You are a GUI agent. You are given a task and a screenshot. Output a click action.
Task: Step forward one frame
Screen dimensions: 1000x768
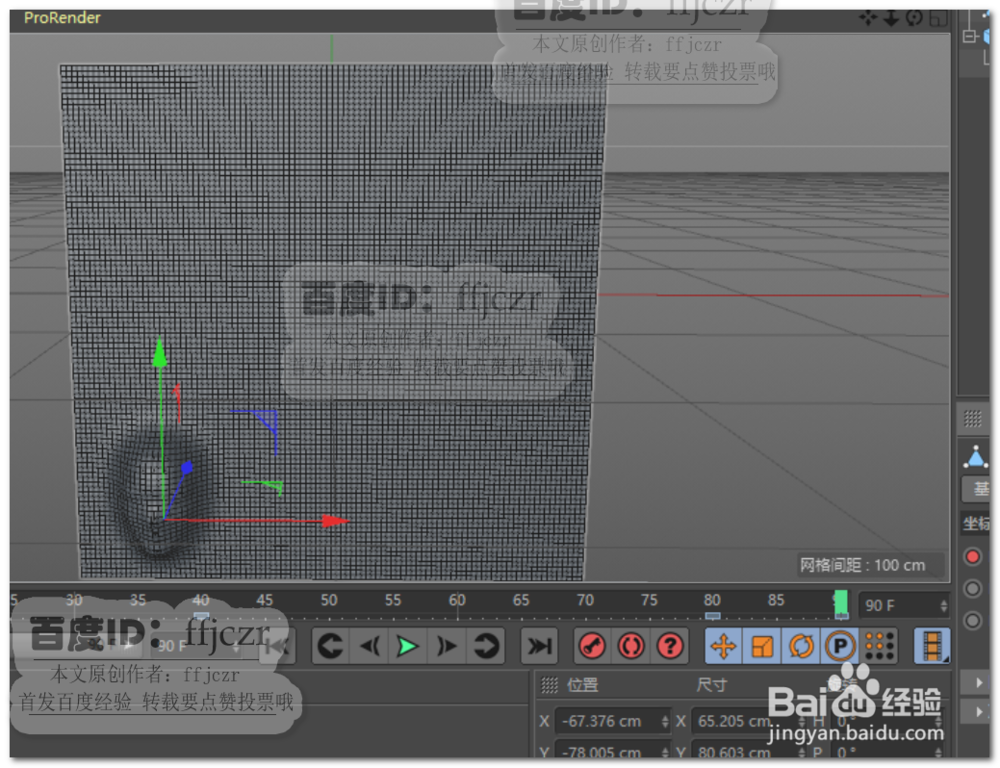(x=447, y=646)
